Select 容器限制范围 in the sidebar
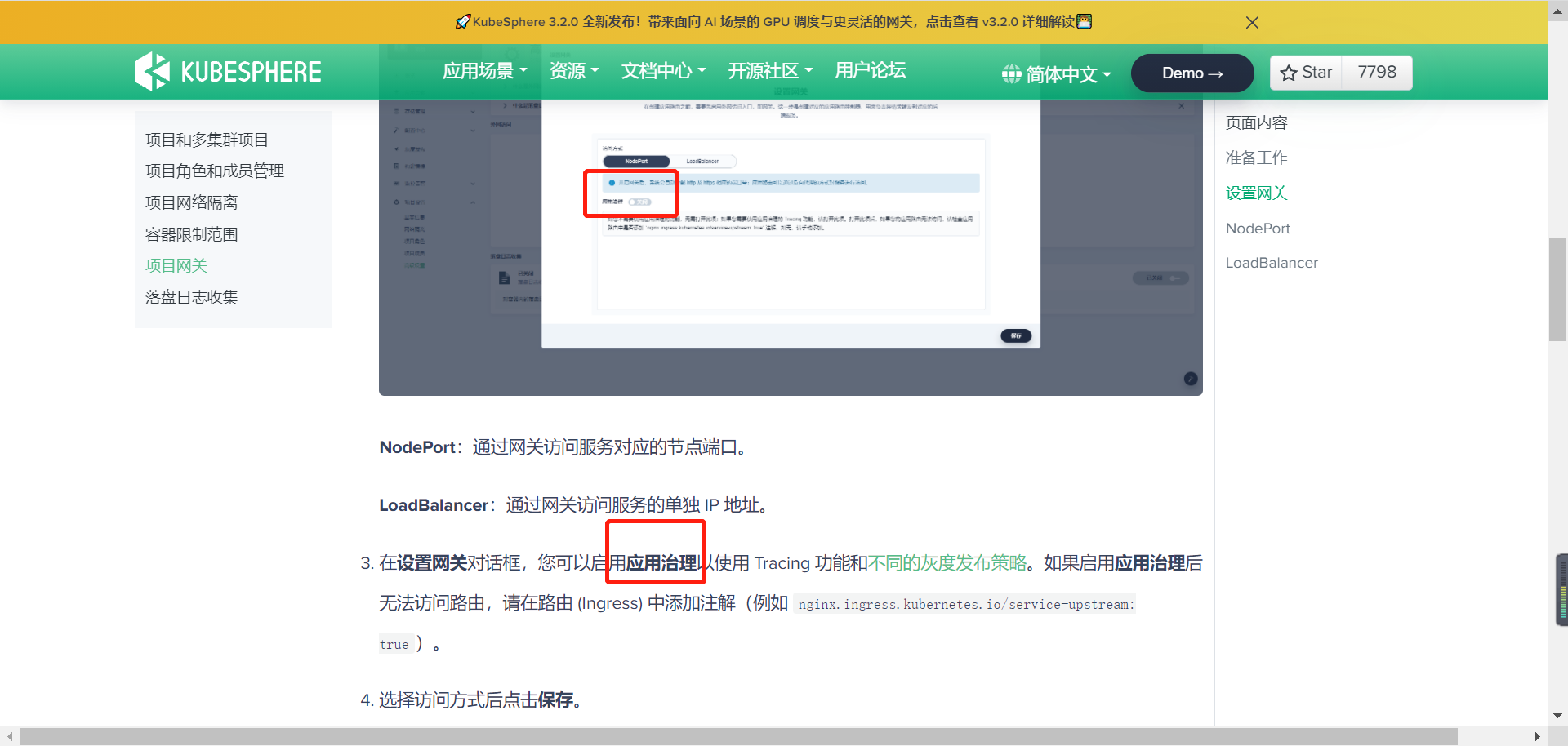 pos(191,234)
